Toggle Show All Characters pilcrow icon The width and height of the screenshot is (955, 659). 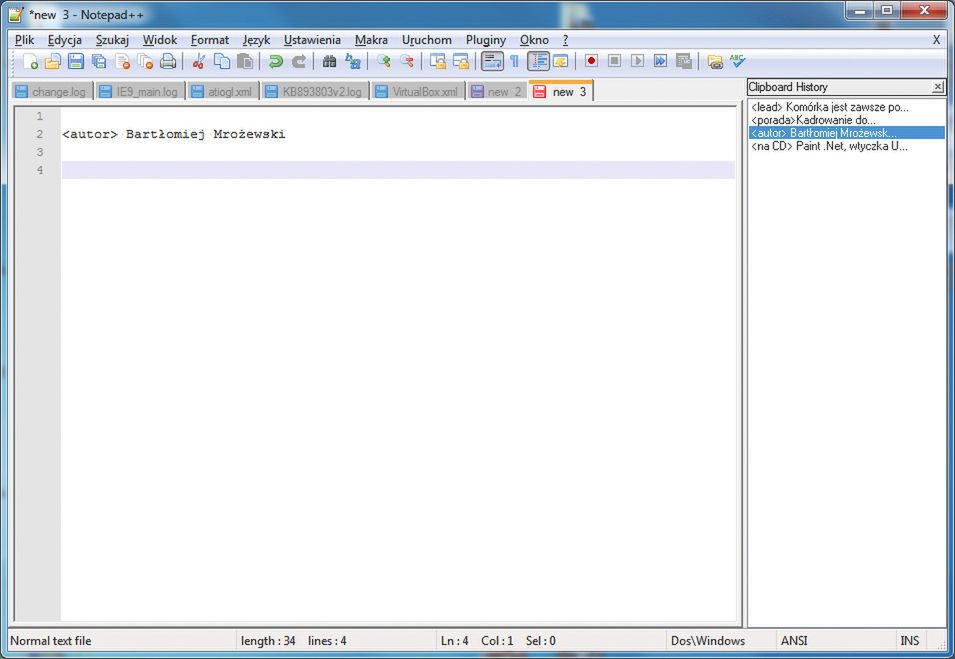click(x=515, y=61)
